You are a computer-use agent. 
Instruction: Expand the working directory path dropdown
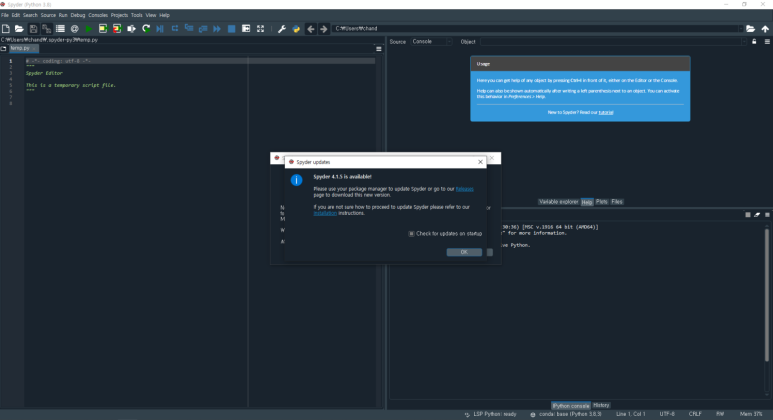(740, 29)
